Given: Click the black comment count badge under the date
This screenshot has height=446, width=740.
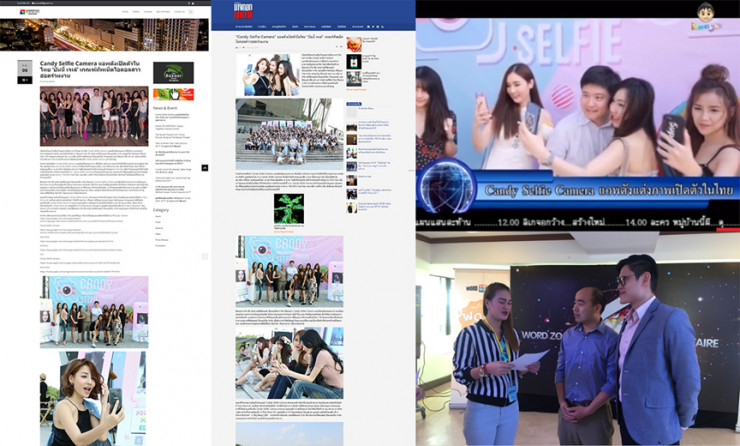Looking at the screenshot, I should 25,80.
